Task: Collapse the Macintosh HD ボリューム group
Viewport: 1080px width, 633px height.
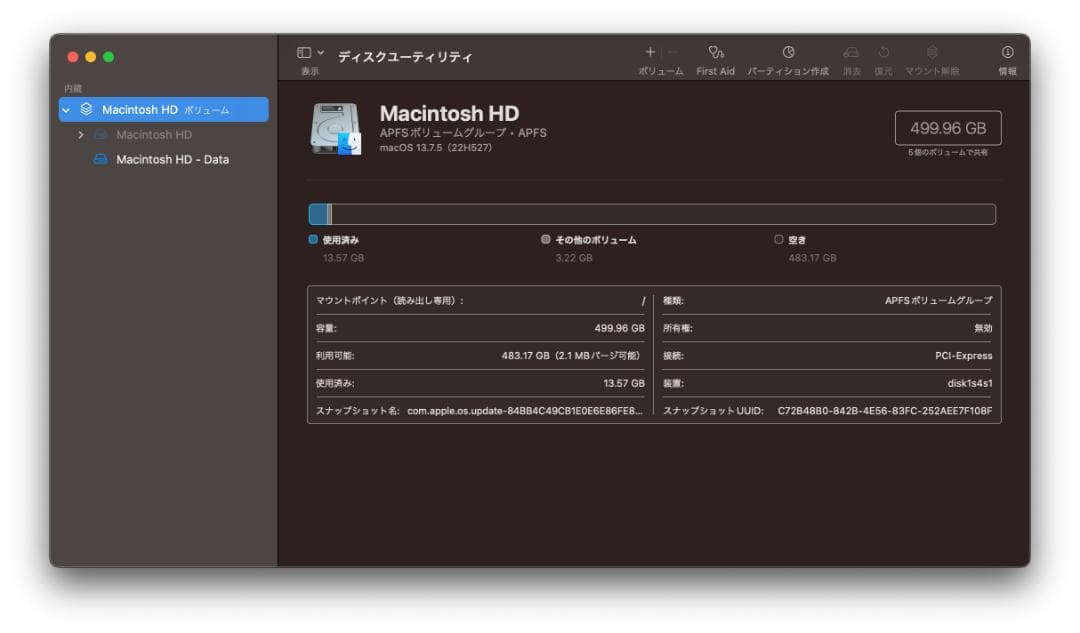Action: (x=69, y=109)
